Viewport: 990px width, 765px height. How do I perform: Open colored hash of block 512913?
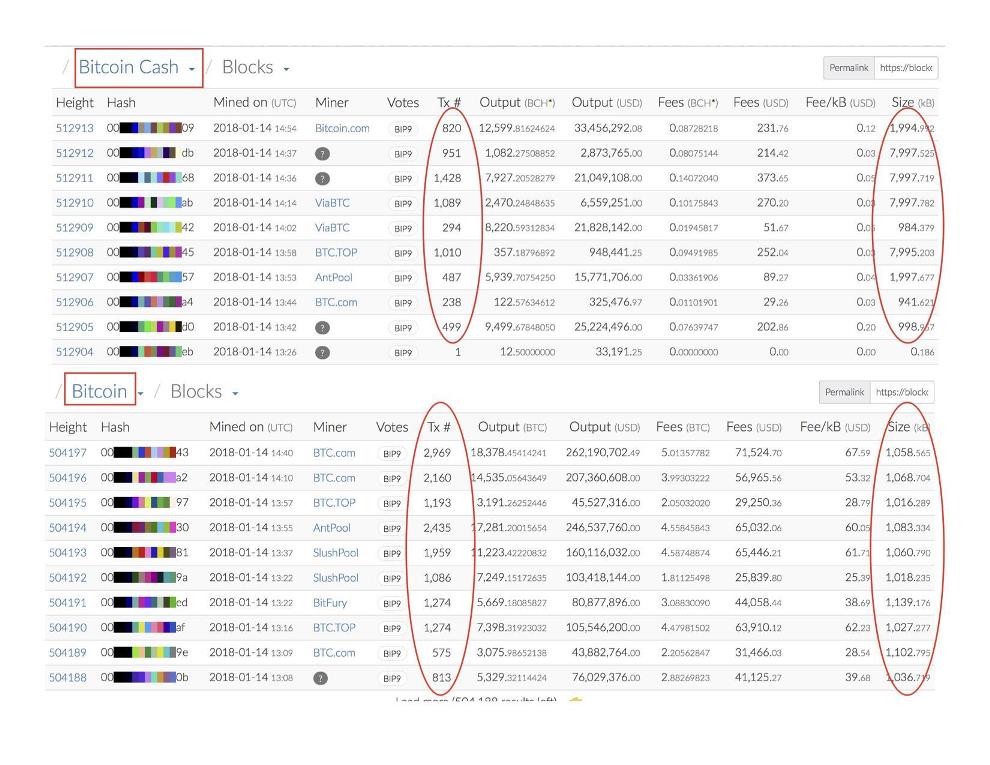150,128
